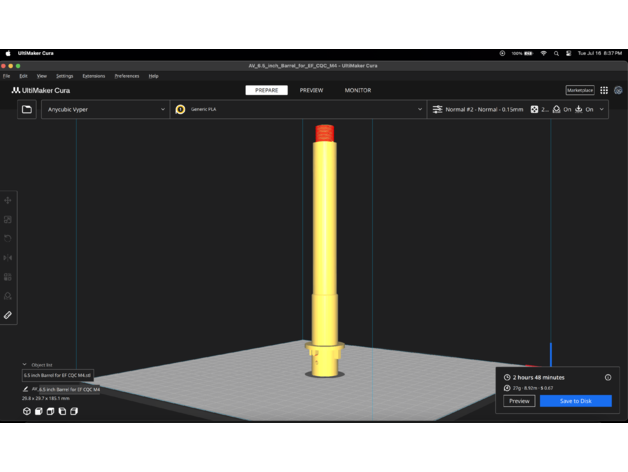Select the 6.5 inch Barrel stl list item

coord(58,376)
